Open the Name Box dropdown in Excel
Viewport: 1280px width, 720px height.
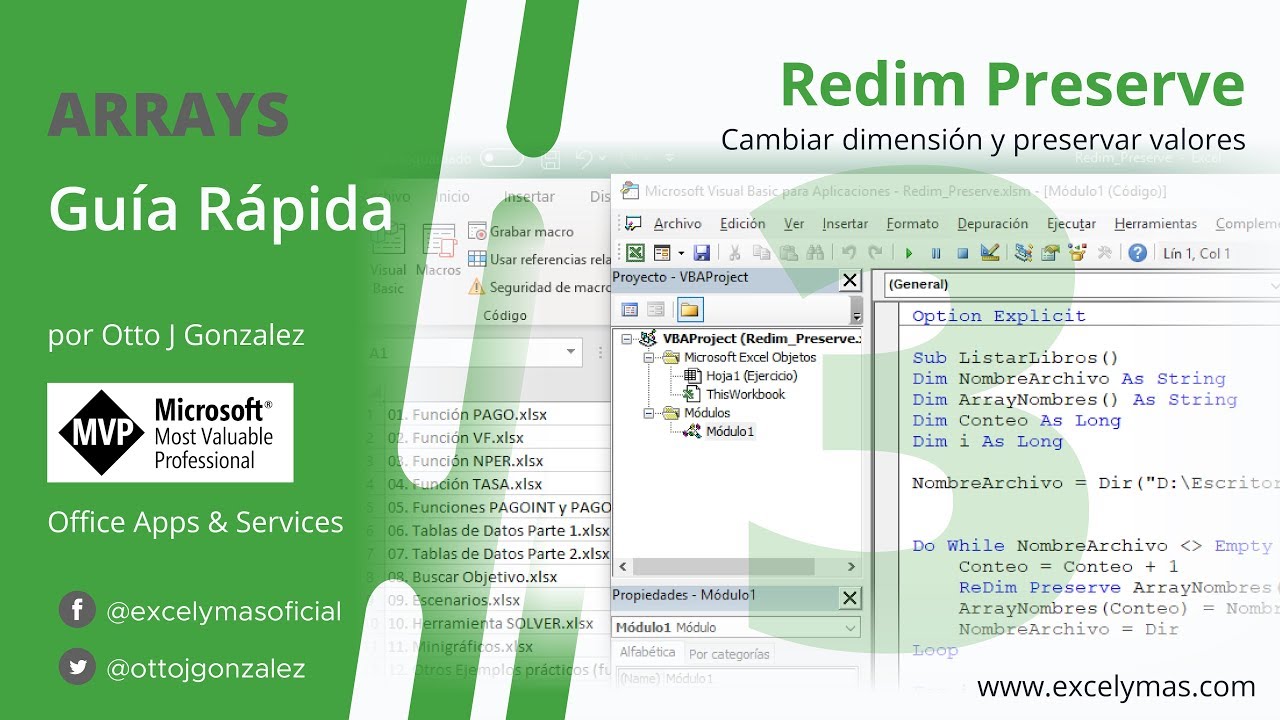pos(571,352)
